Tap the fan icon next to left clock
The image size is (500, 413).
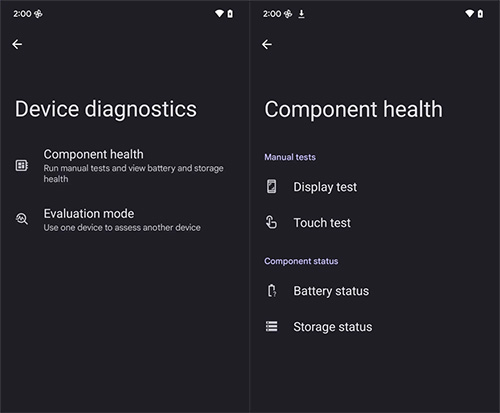click(38, 14)
